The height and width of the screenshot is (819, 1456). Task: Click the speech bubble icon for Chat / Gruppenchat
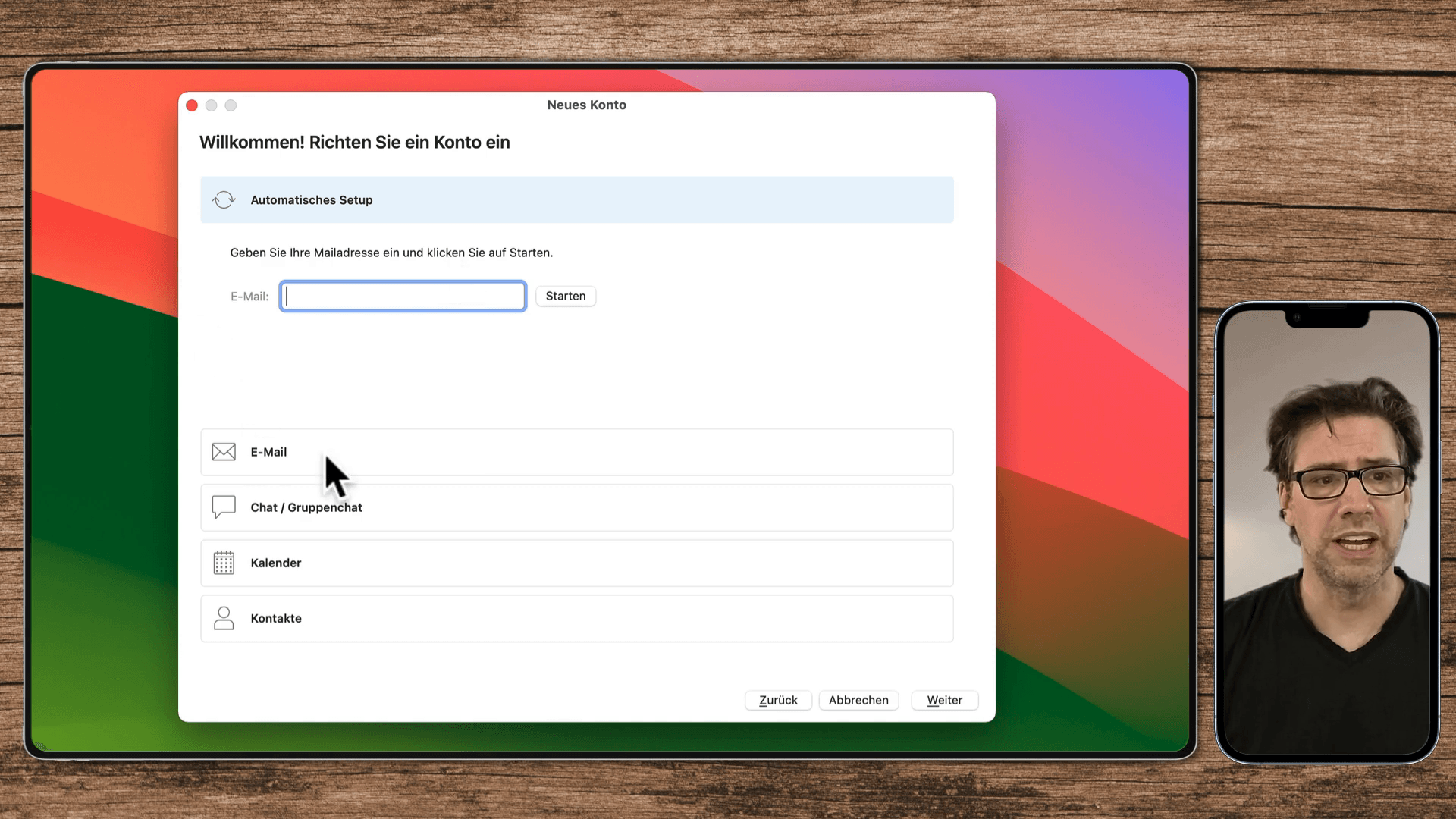click(x=224, y=507)
